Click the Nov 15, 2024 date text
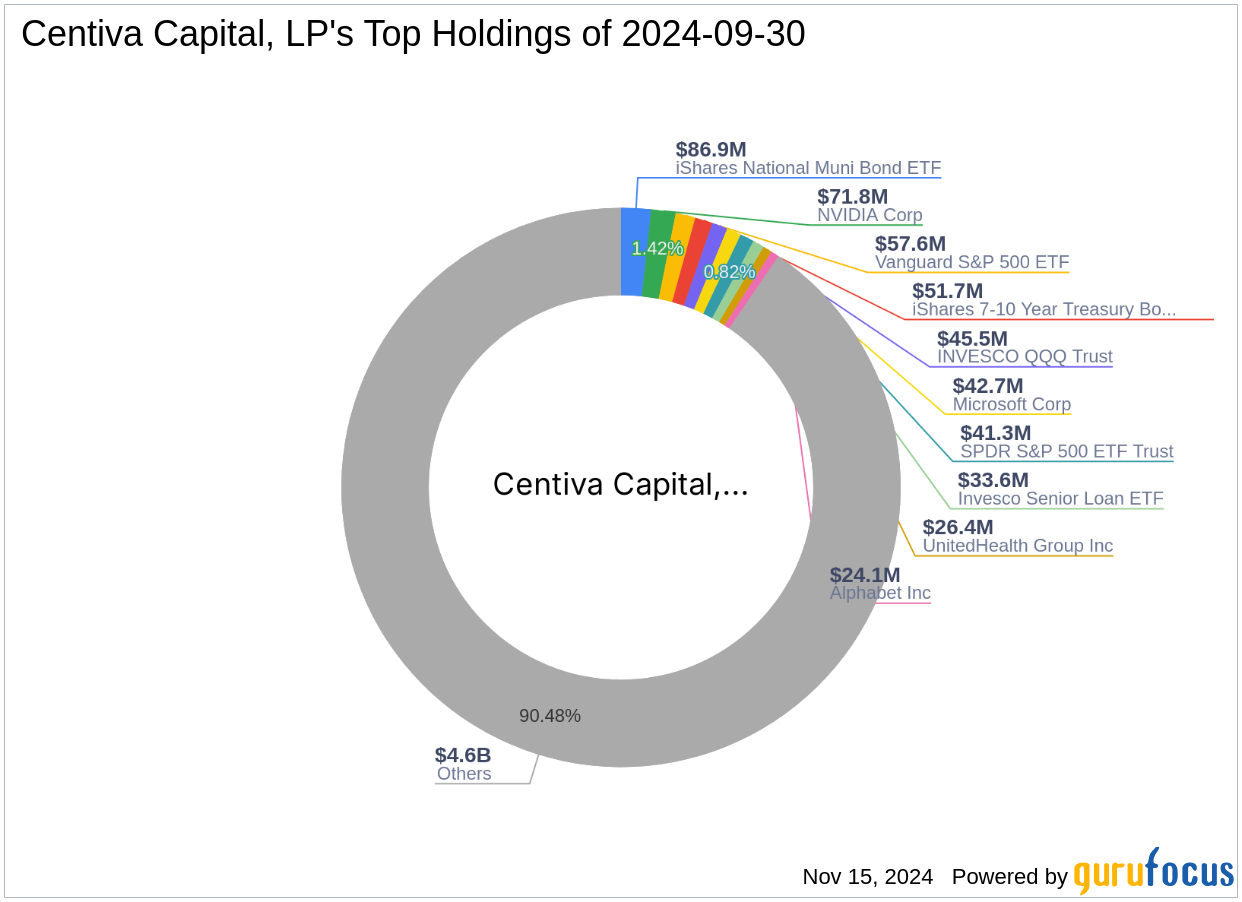 tap(866, 877)
